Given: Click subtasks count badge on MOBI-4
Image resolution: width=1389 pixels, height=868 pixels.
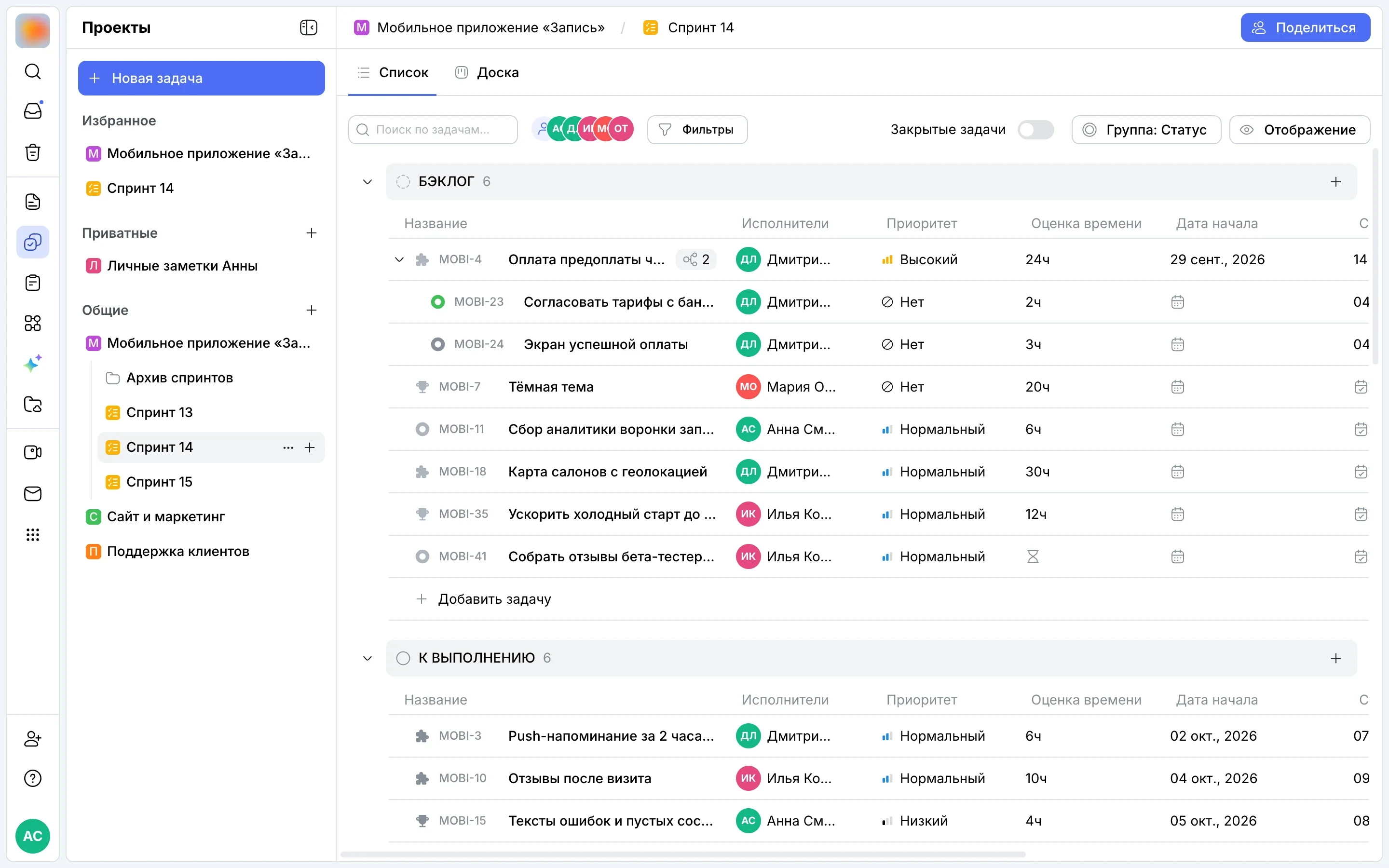Looking at the screenshot, I should (x=696, y=259).
